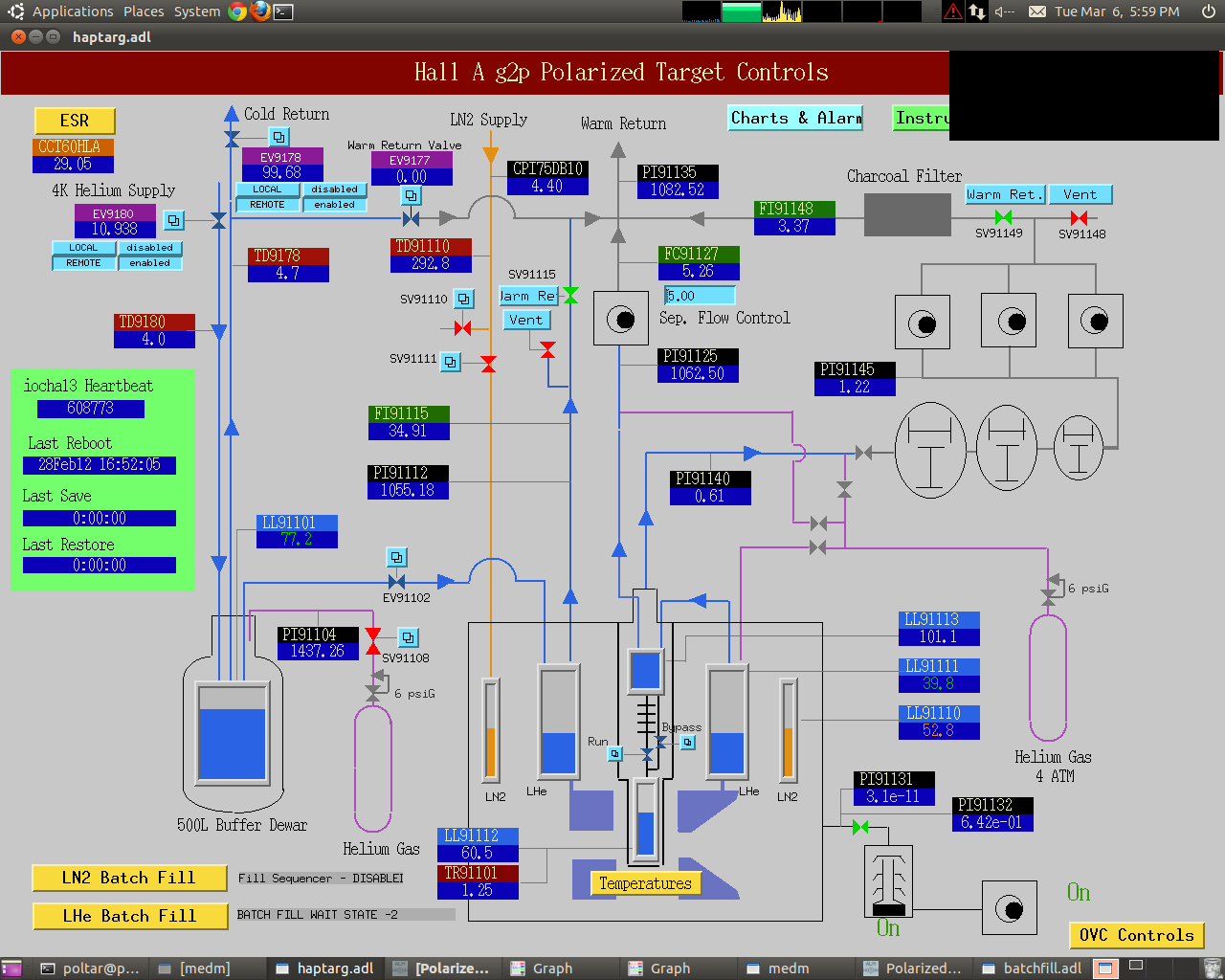This screenshot has width=1225, height=980.
Task: Click the separator pump symbol near FC91127
Action: point(621,318)
